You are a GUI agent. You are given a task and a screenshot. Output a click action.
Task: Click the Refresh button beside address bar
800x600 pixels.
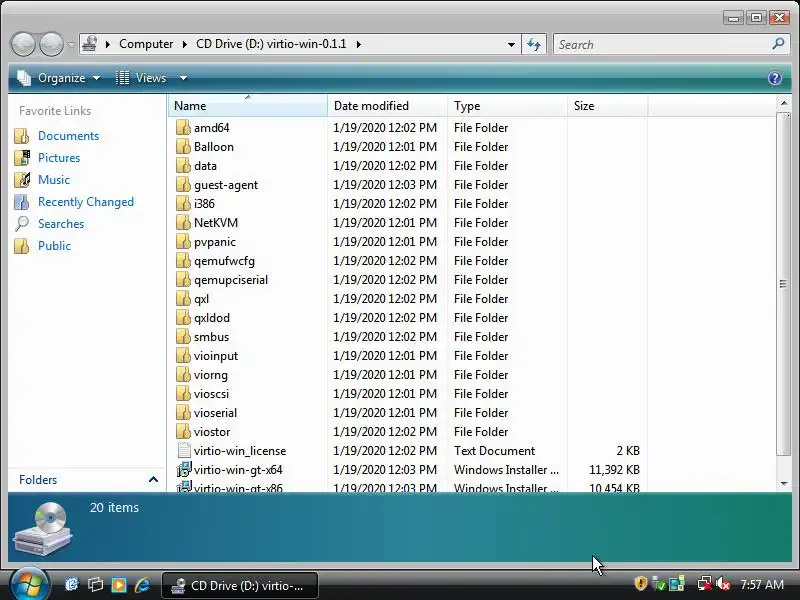click(x=534, y=44)
